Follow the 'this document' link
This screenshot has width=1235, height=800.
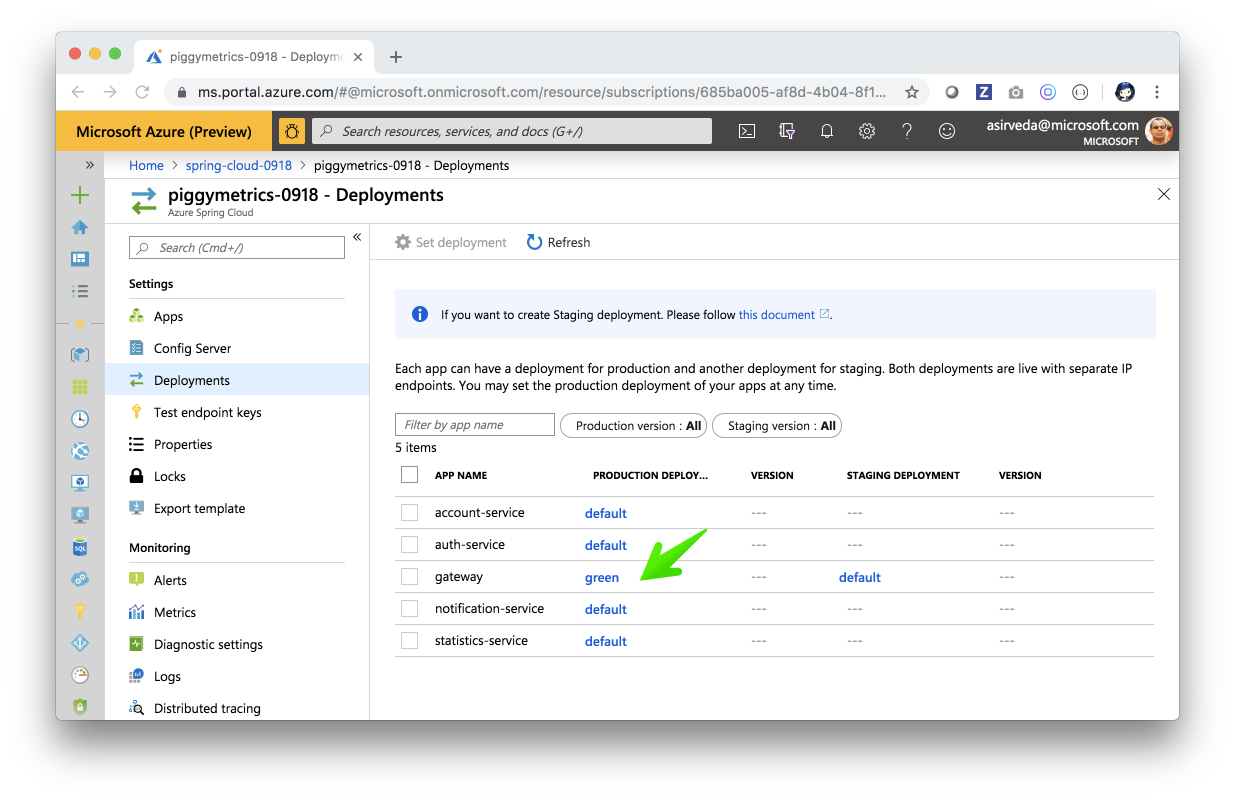click(x=777, y=315)
